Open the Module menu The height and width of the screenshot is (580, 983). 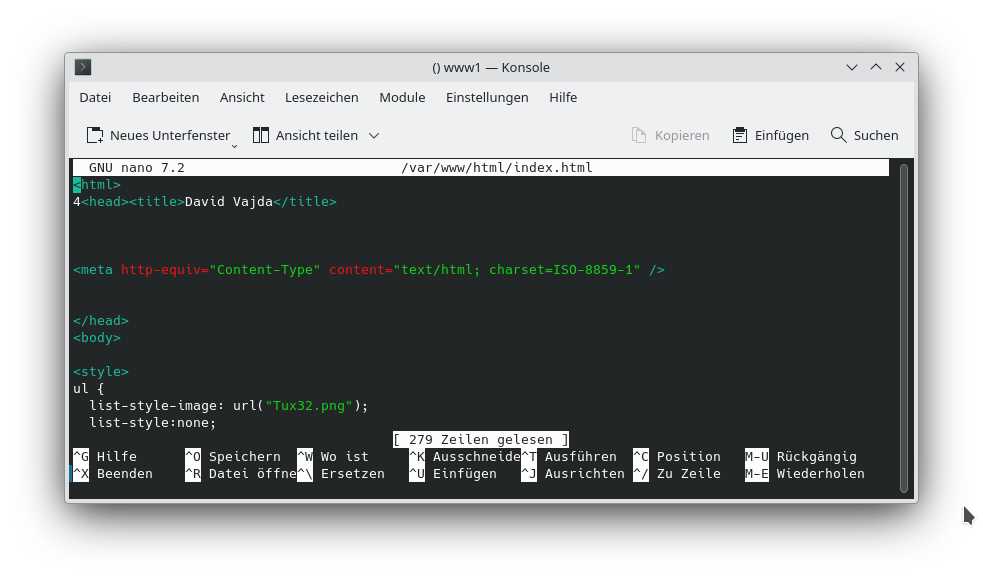402,97
